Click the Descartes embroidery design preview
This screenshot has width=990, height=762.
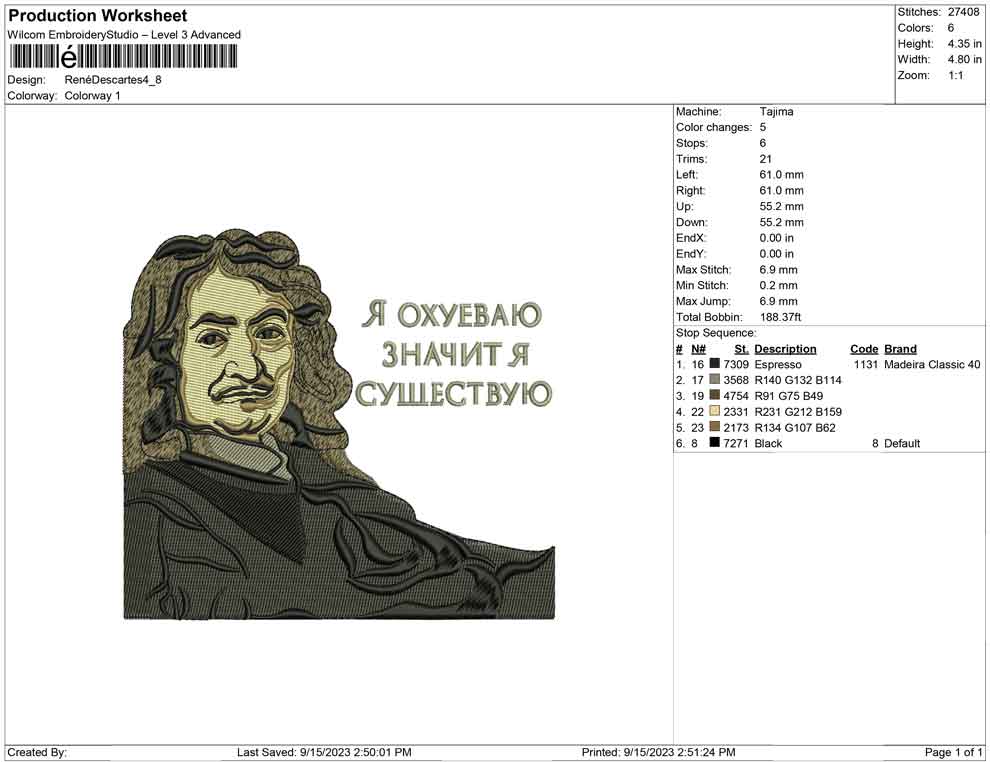(339, 424)
